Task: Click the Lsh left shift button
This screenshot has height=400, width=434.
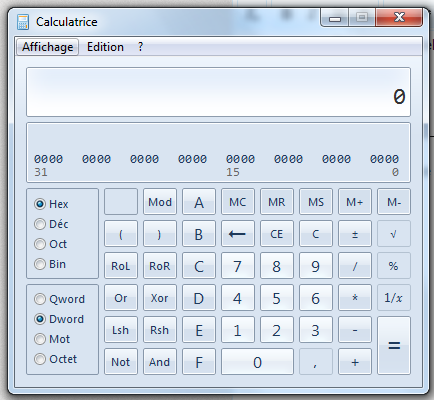Action: tap(121, 330)
